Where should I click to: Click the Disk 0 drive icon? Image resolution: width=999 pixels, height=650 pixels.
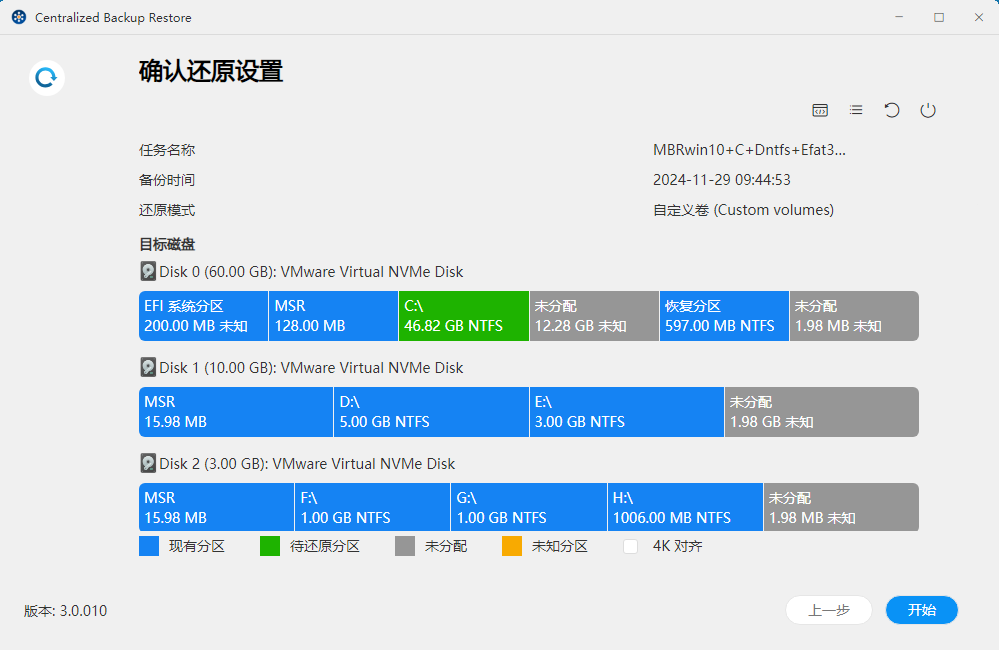point(148,272)
